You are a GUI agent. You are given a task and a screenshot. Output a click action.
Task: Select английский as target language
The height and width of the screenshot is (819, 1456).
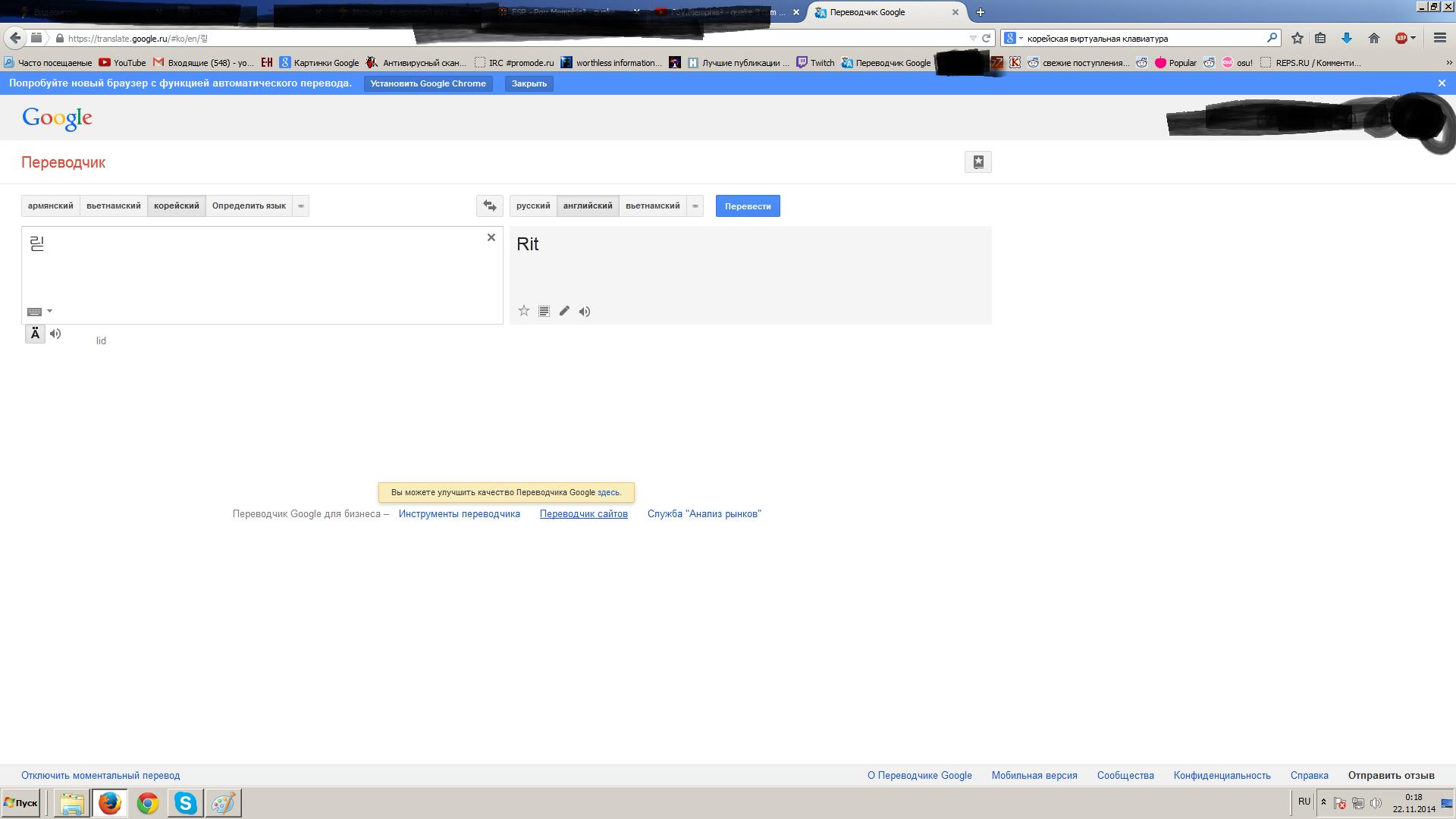pyautogui.click(x=588, y=206)
